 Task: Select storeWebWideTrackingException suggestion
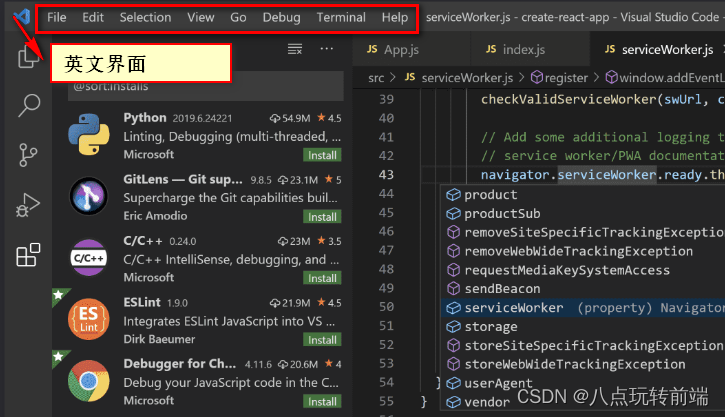point(583,364)
